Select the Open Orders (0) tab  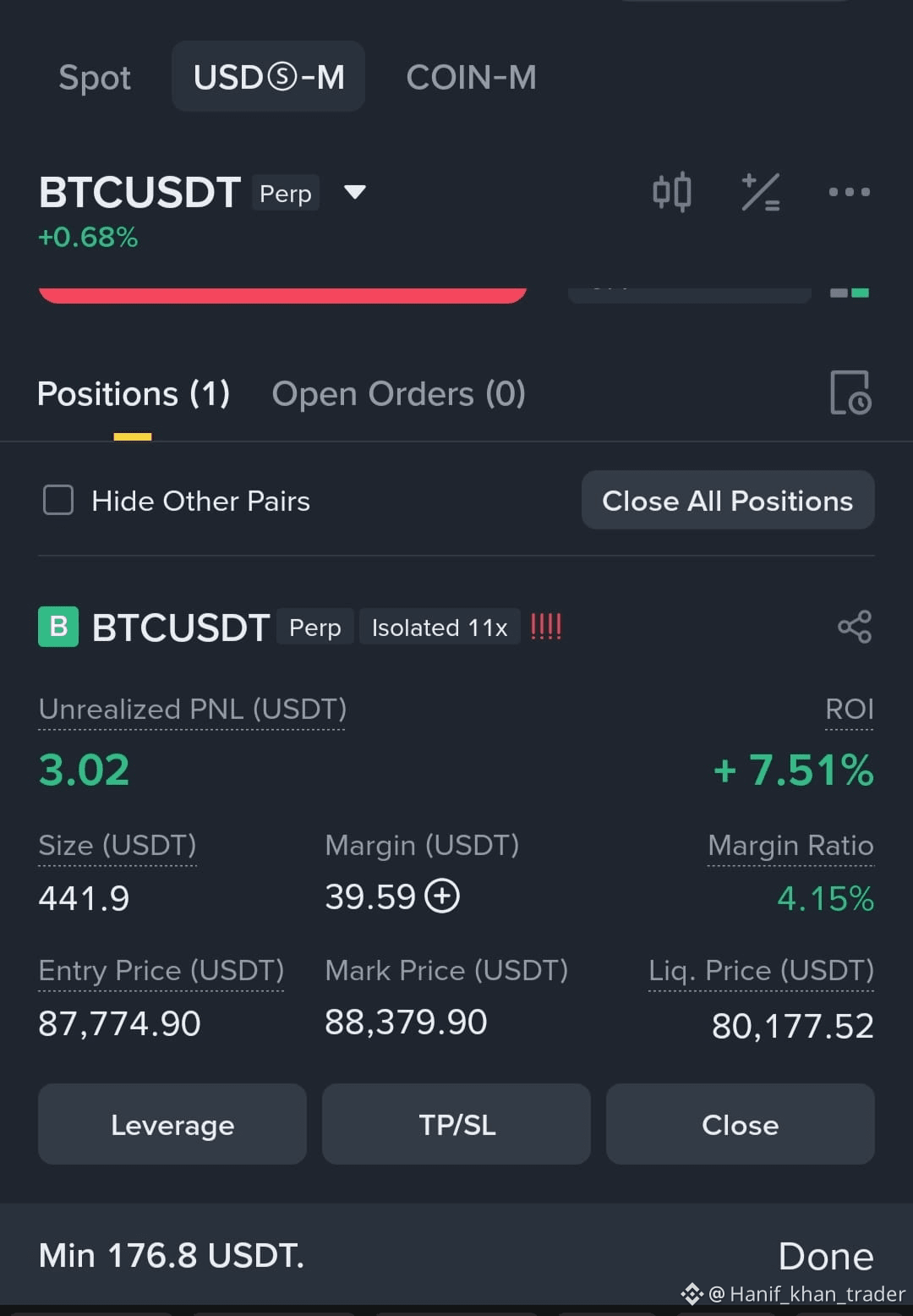click(399, 393)
